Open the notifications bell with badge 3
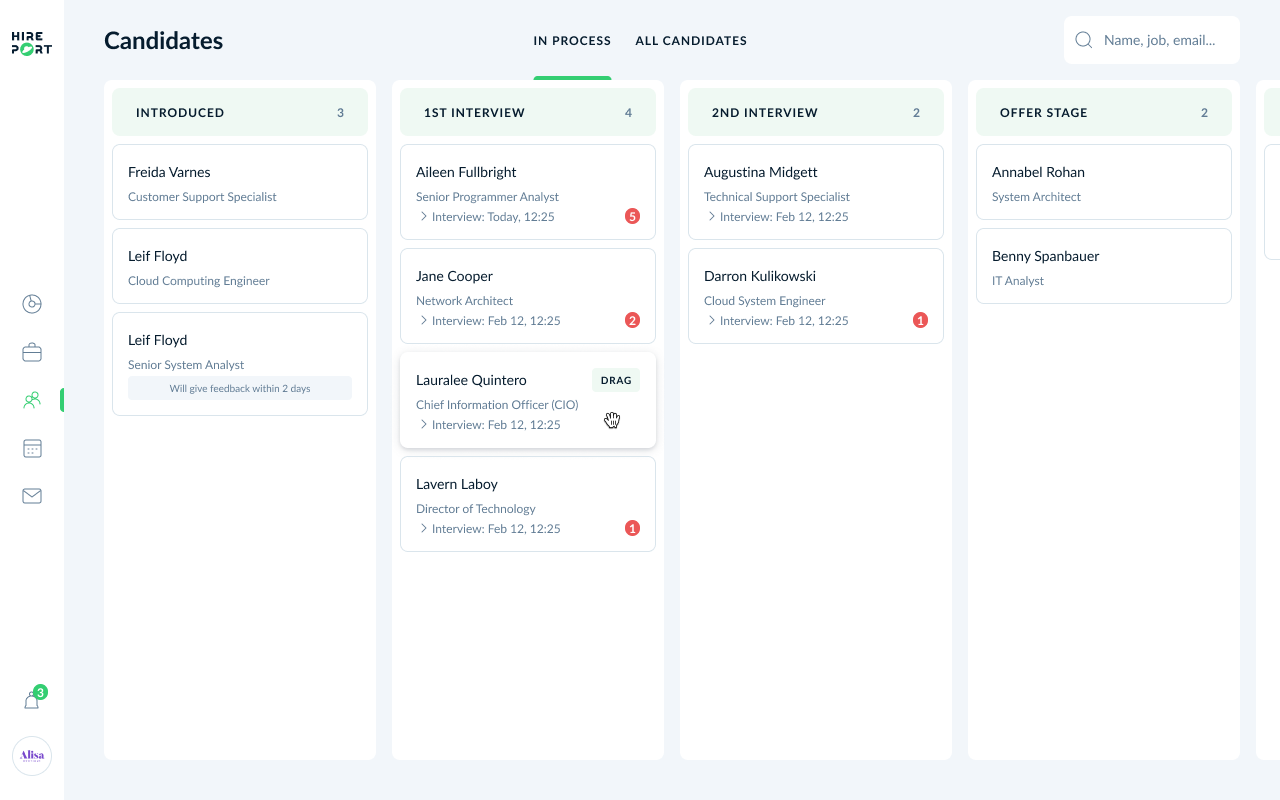The width and height of the screenshot is (1280, 800). coord(31,699)
